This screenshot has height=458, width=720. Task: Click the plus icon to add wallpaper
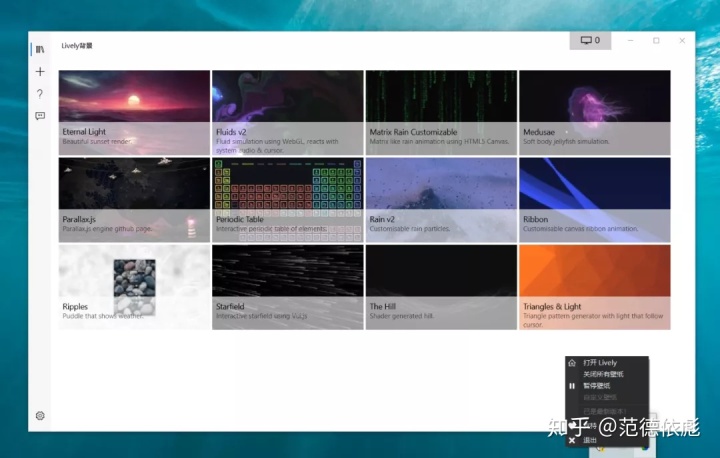(x=40, y=72)
